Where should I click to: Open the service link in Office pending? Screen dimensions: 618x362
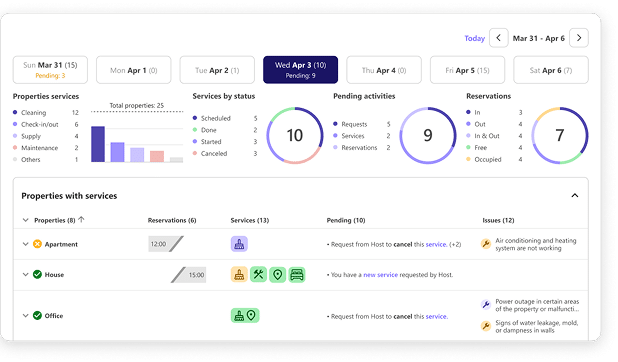pyautogui.click(x=437, y=316)
